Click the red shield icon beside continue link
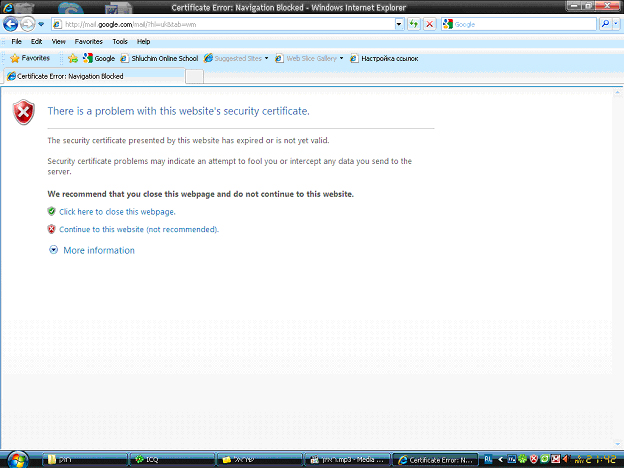 [51, 229]
